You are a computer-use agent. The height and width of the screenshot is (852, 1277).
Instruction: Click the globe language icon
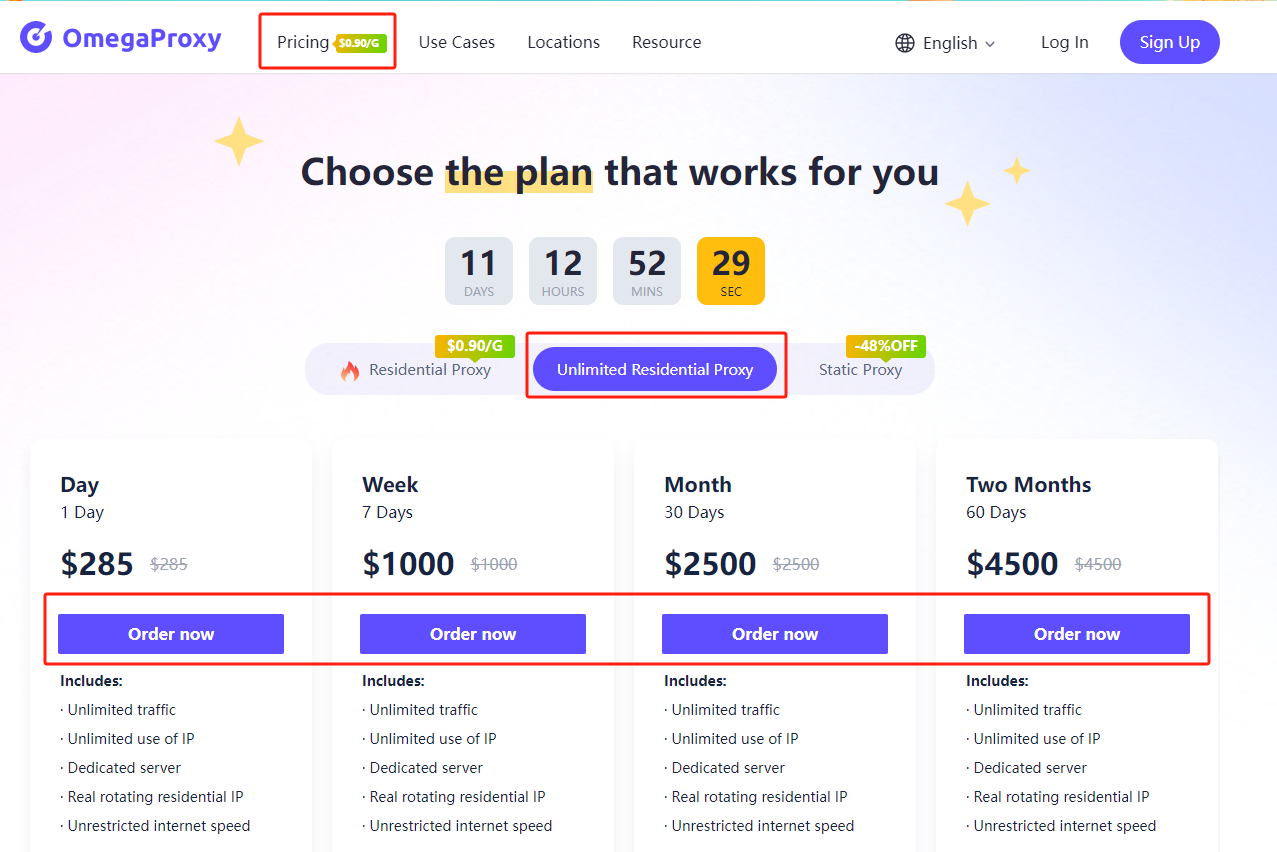(x=905, y=43)
